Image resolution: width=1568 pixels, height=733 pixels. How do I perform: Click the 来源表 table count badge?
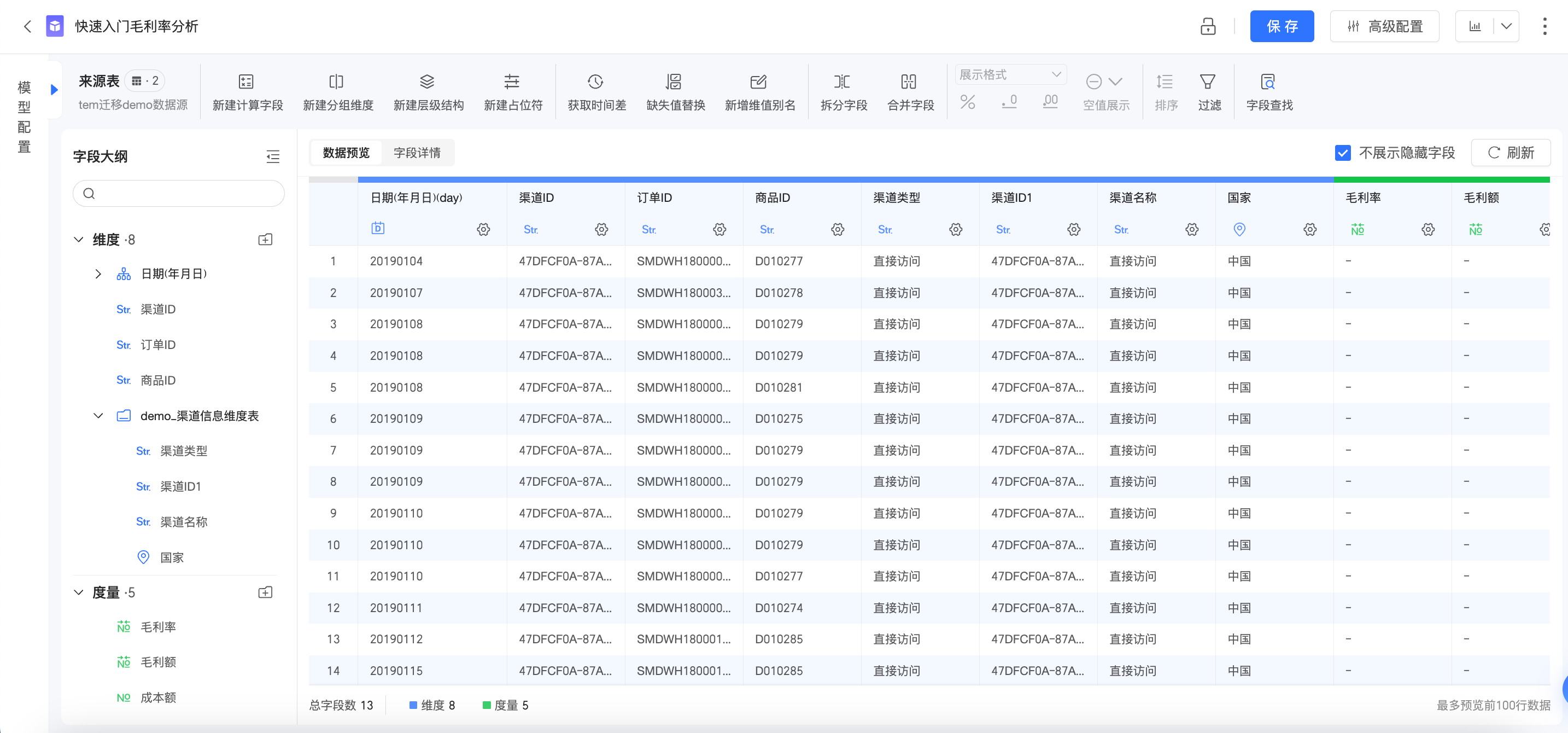point(145,81)
